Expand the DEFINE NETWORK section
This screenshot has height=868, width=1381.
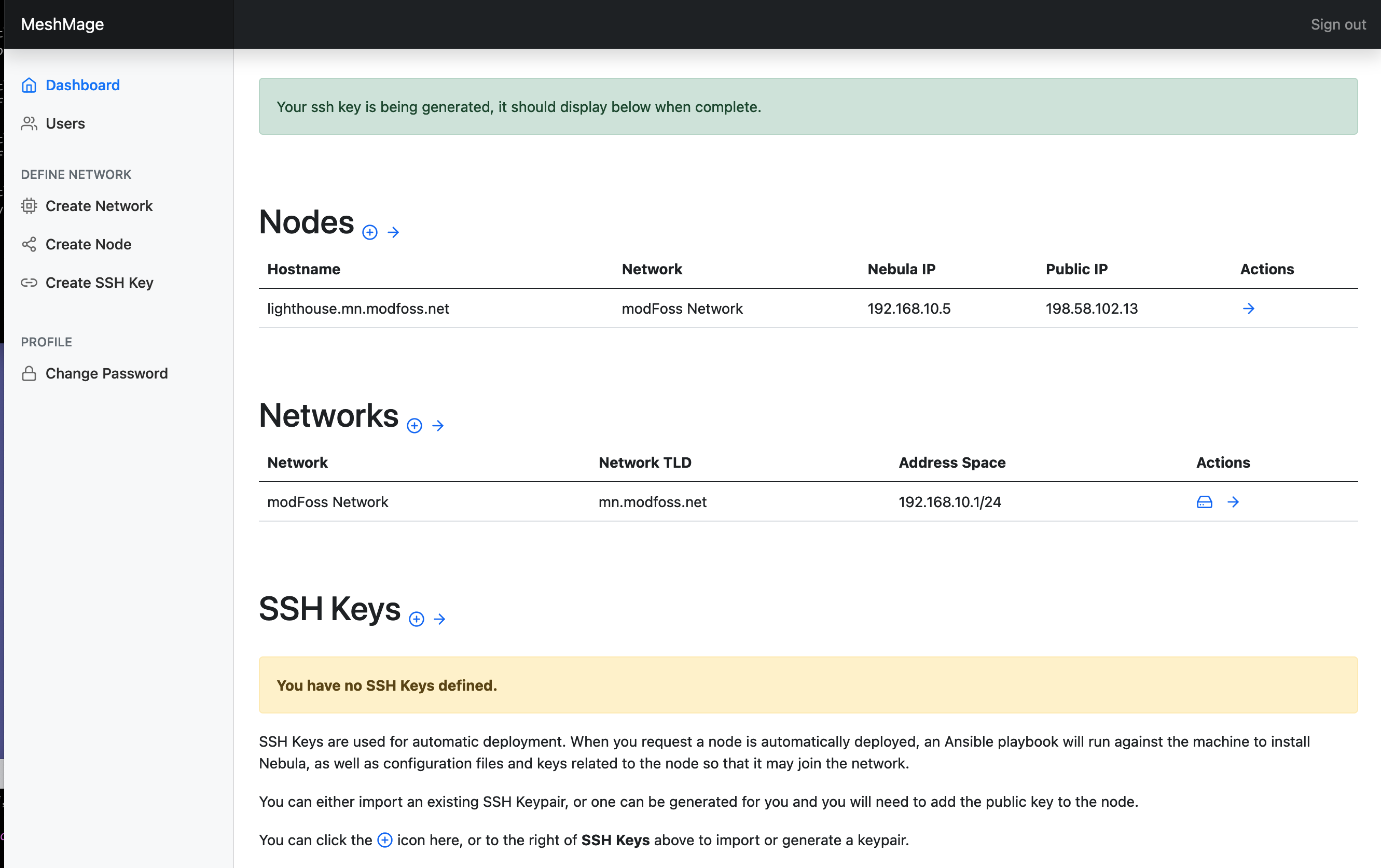click(76, 174)
